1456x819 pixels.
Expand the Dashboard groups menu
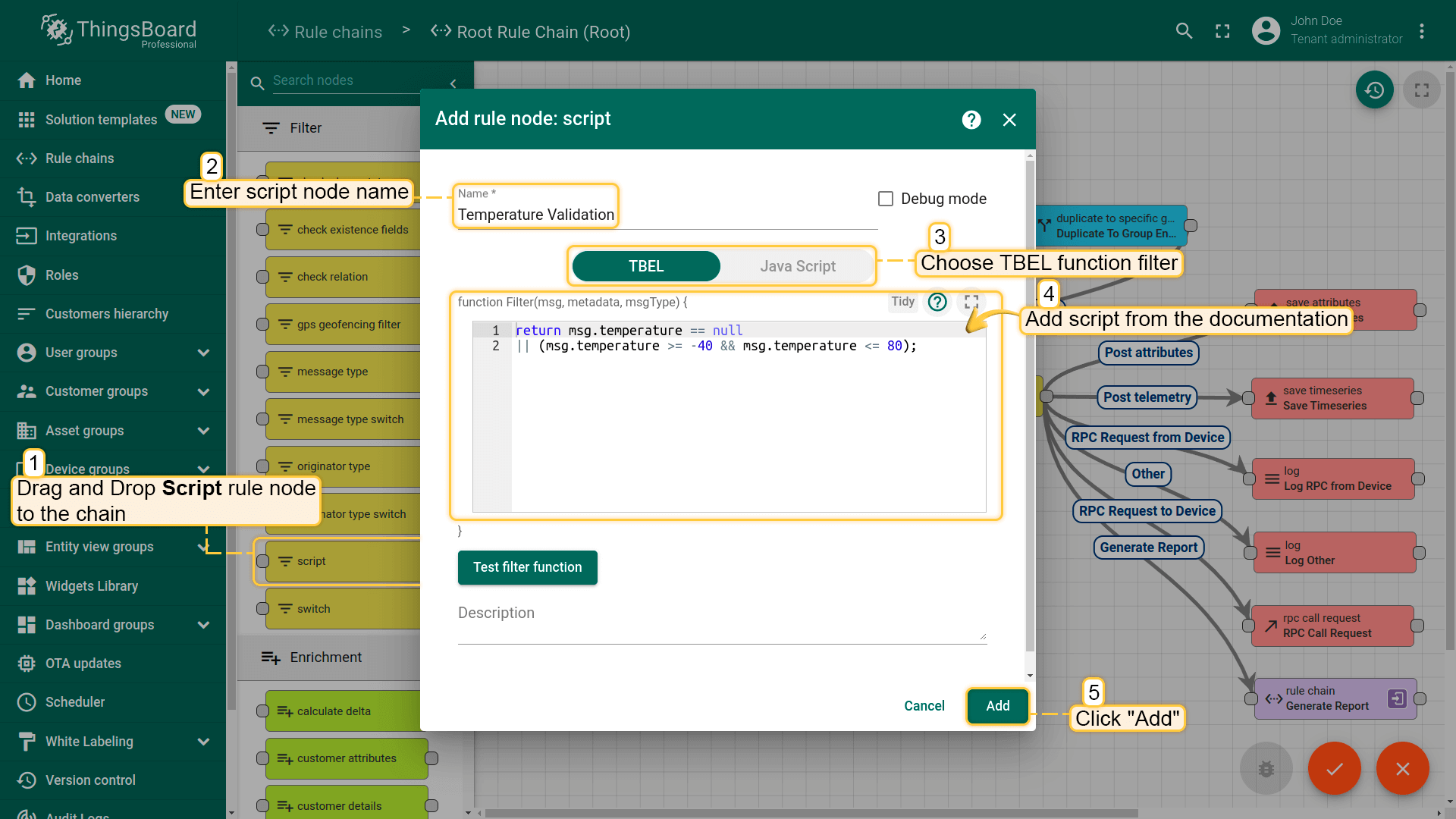[x=203, y=625]
